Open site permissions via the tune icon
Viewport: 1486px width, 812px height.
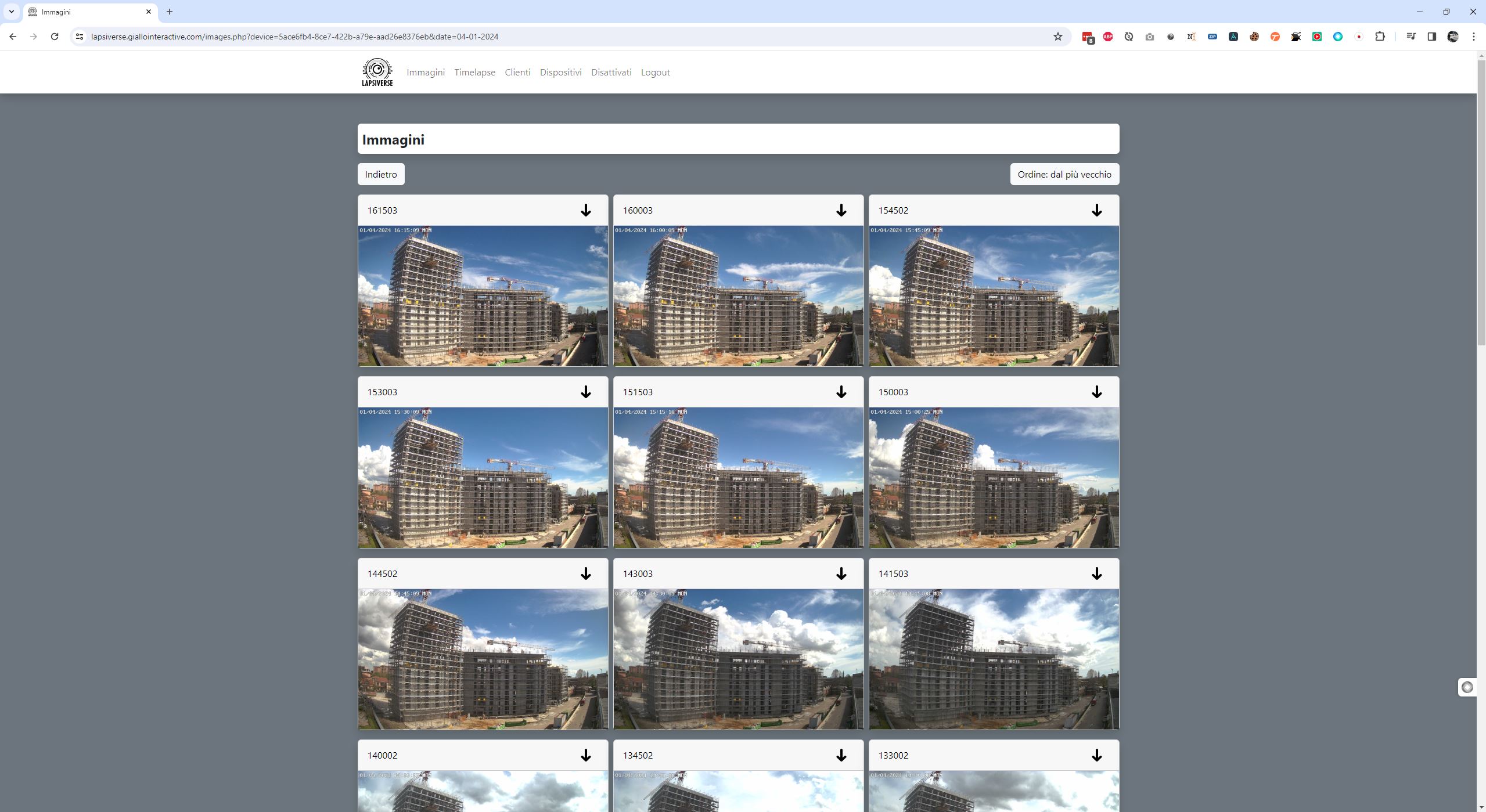(x=79, y=36)
